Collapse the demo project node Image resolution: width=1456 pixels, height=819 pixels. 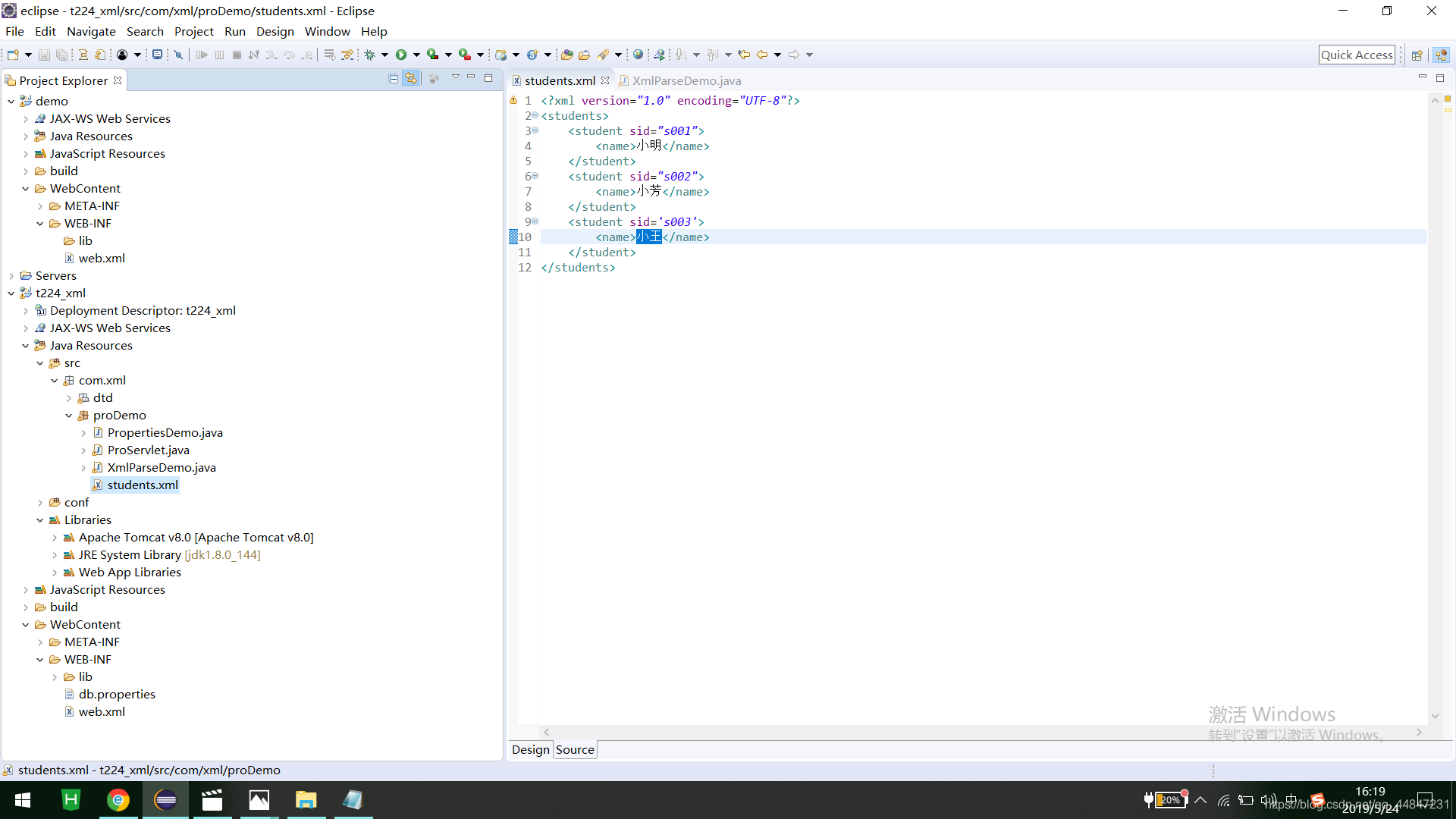click(x=11, y=101)
